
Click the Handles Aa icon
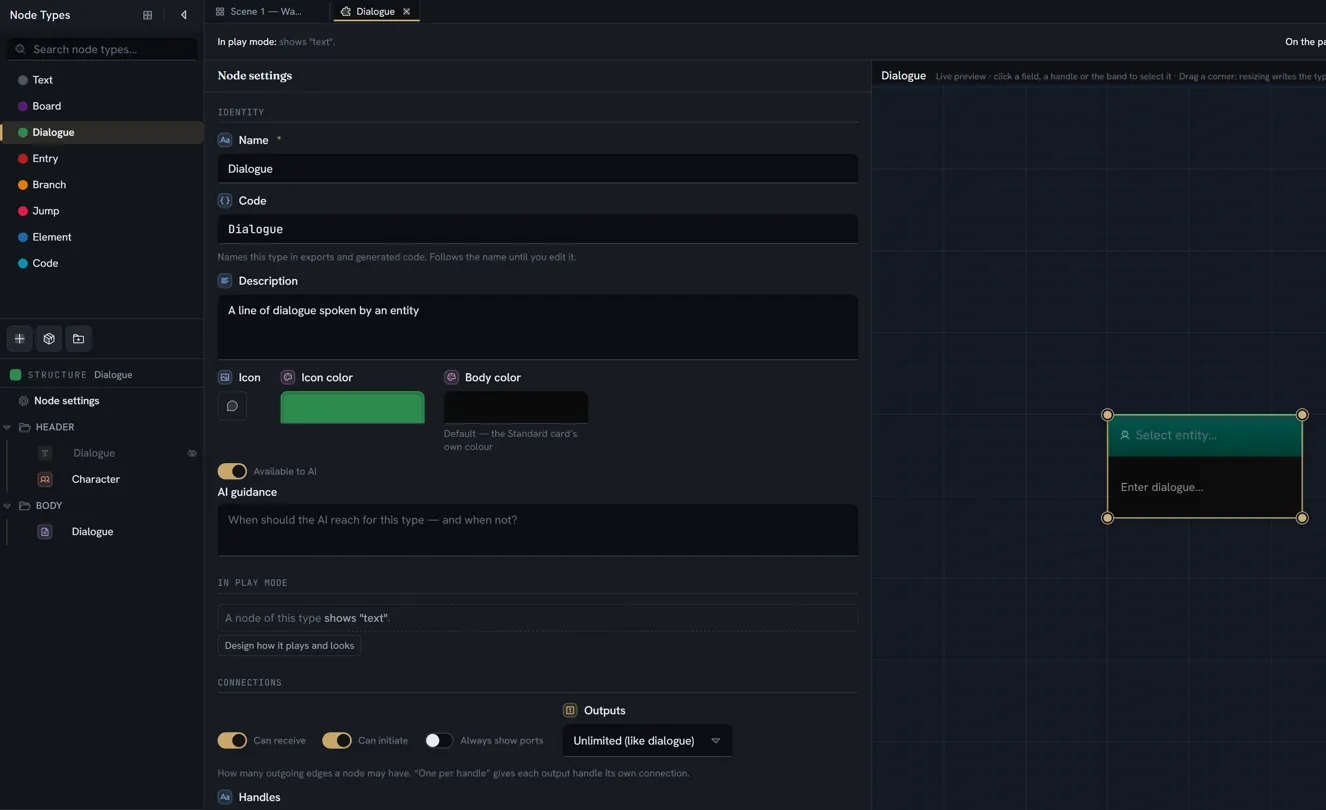pos(225,797)
